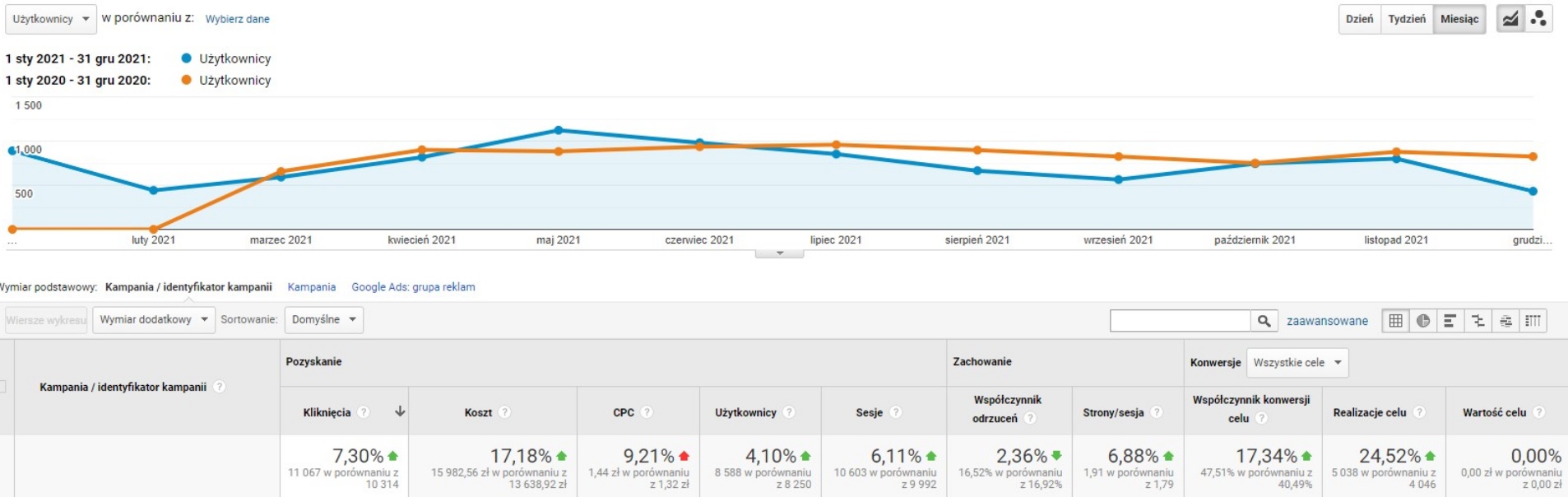The width and height of the screenshot is (1568, 497).
Task: Open the zaawansowane filter link
Action: 1327,321
